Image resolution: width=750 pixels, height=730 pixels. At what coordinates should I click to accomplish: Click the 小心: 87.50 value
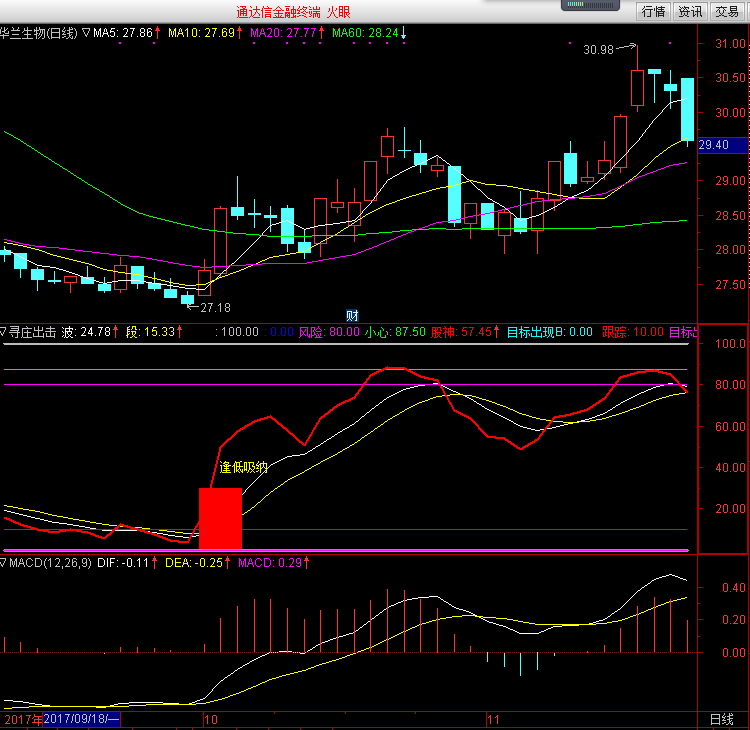coord(395,332)
